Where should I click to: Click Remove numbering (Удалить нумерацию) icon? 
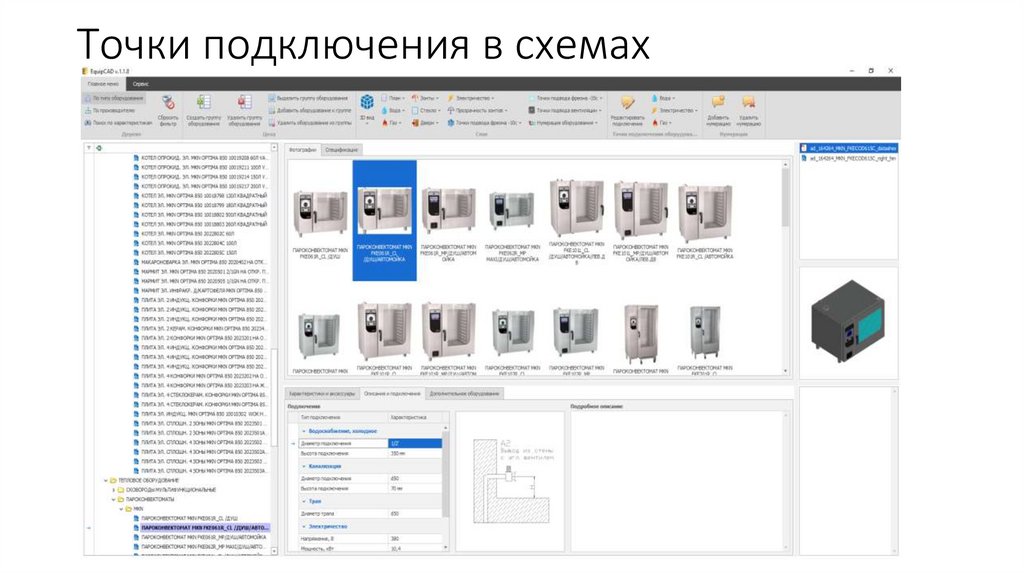point(748,103)
